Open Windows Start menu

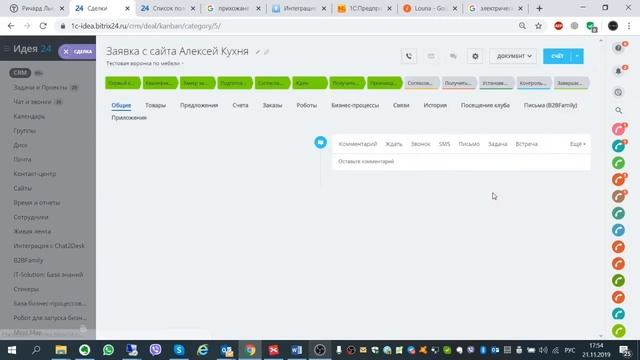click(x=12, y=350)
